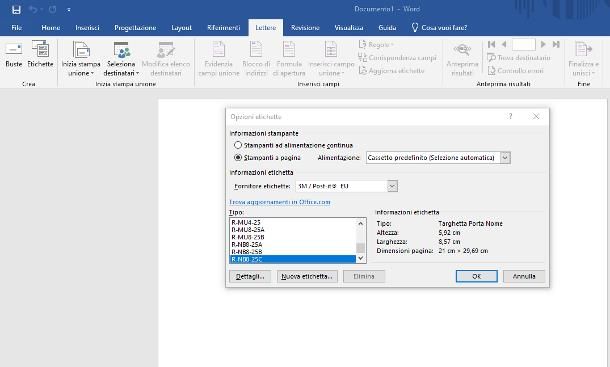Click Trova aggiornamenti in Office.com link

point(280,202)
